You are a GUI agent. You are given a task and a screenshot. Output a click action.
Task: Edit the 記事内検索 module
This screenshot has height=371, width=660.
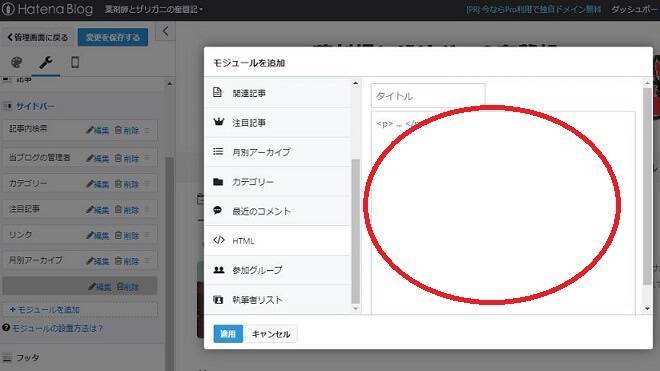click(x=98, y=131)
